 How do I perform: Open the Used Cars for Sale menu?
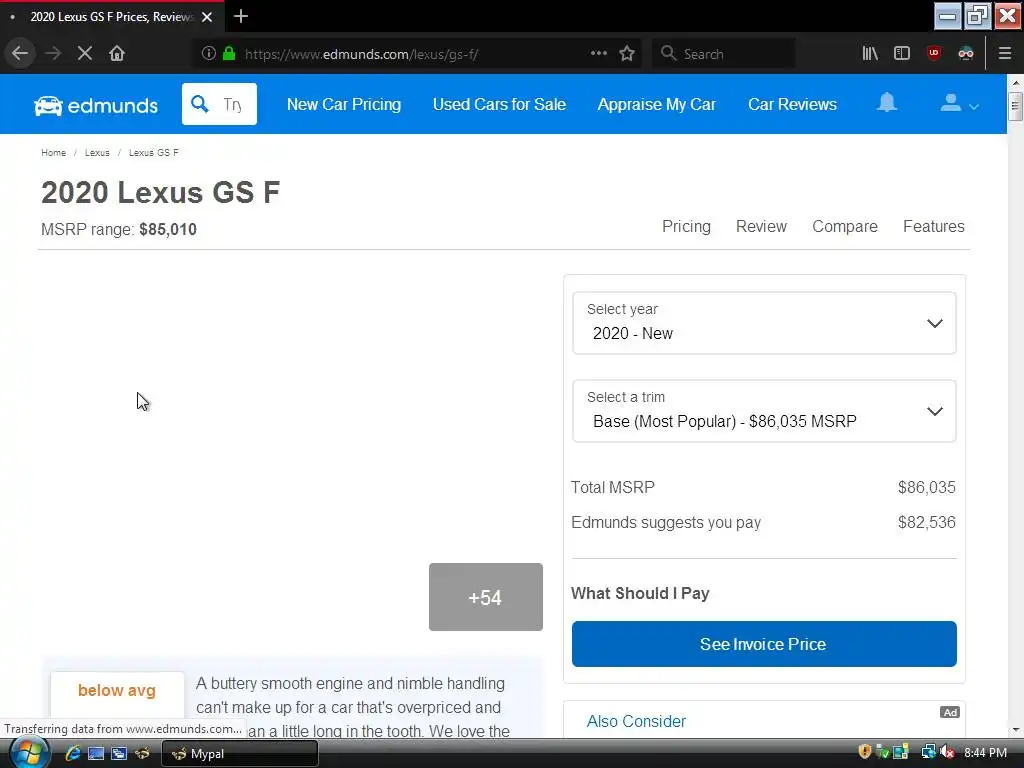coord(500,104)
